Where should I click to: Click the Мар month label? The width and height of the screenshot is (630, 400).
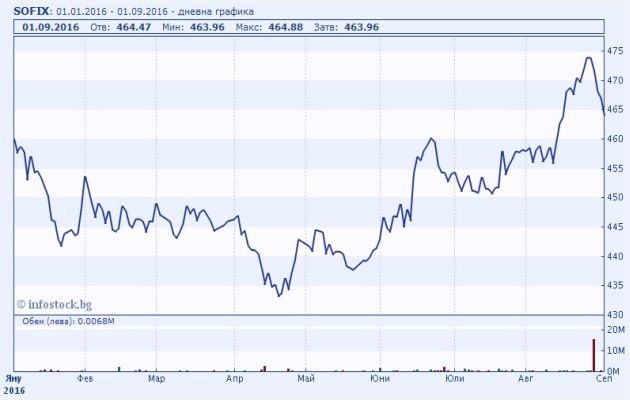tap(156, 379)
